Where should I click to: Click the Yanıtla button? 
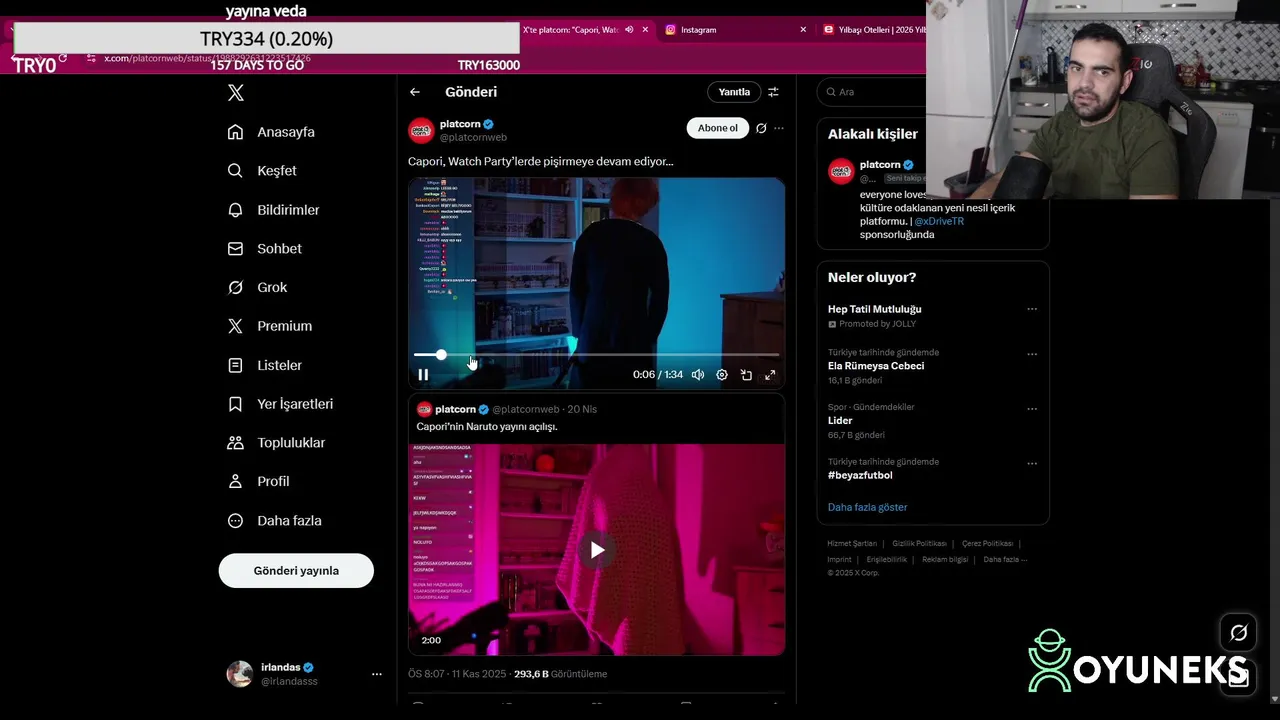(734, 92)
